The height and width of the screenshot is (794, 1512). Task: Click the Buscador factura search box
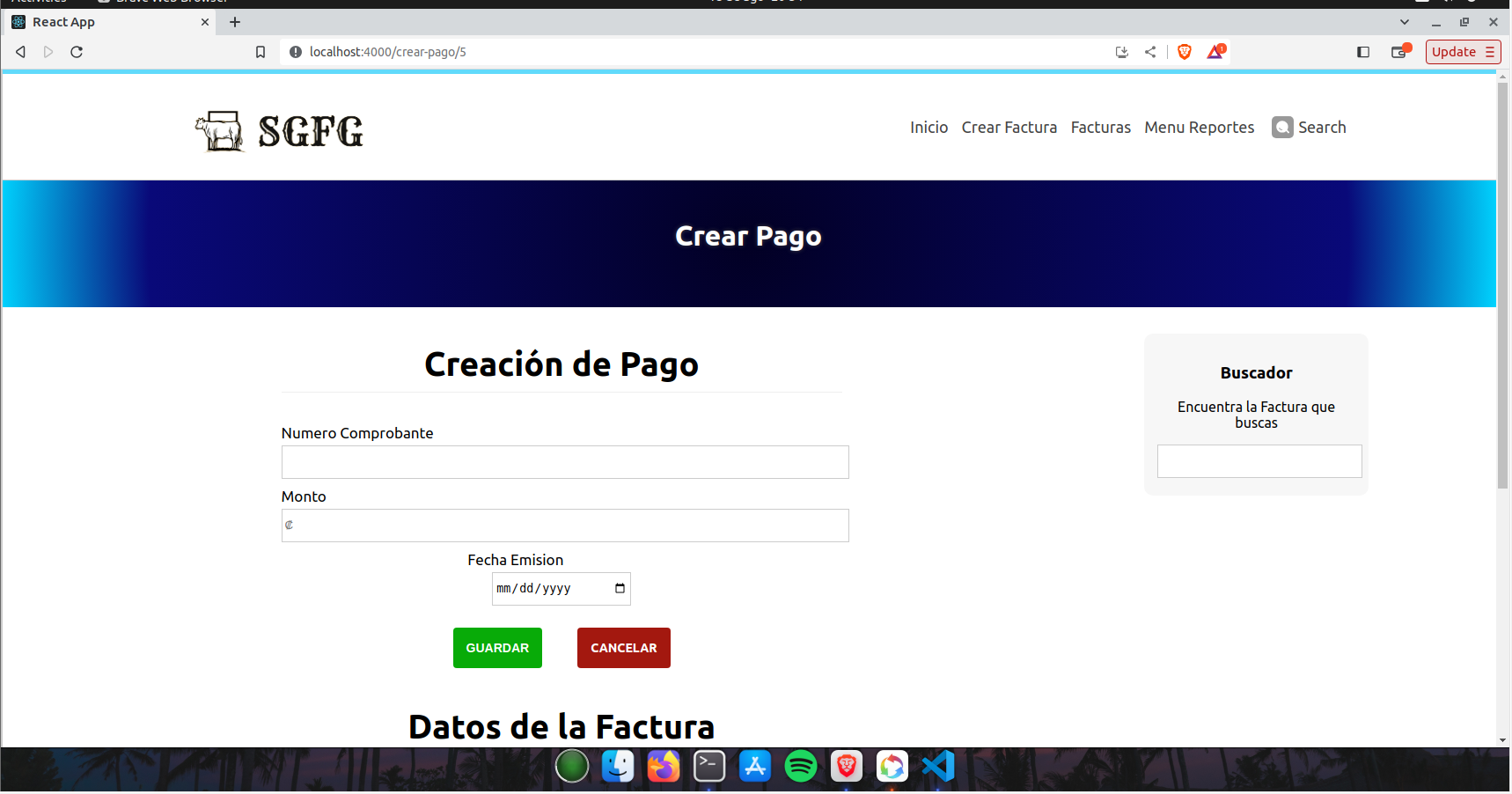coord(1259,461)
